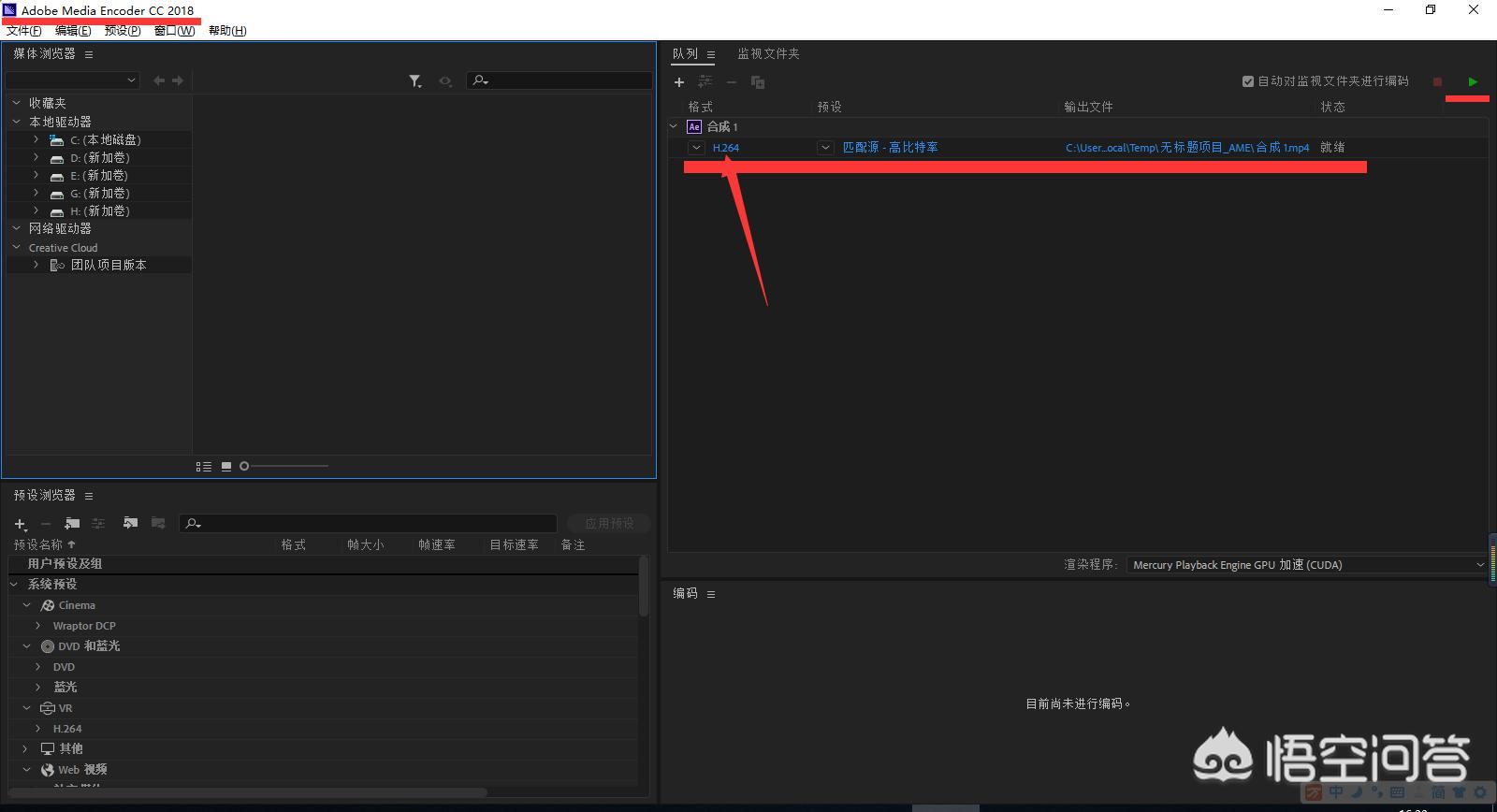Open the preset settings sliders icon
The height and width of the screenshot is (812, 1497).
(x=98, y=524)
